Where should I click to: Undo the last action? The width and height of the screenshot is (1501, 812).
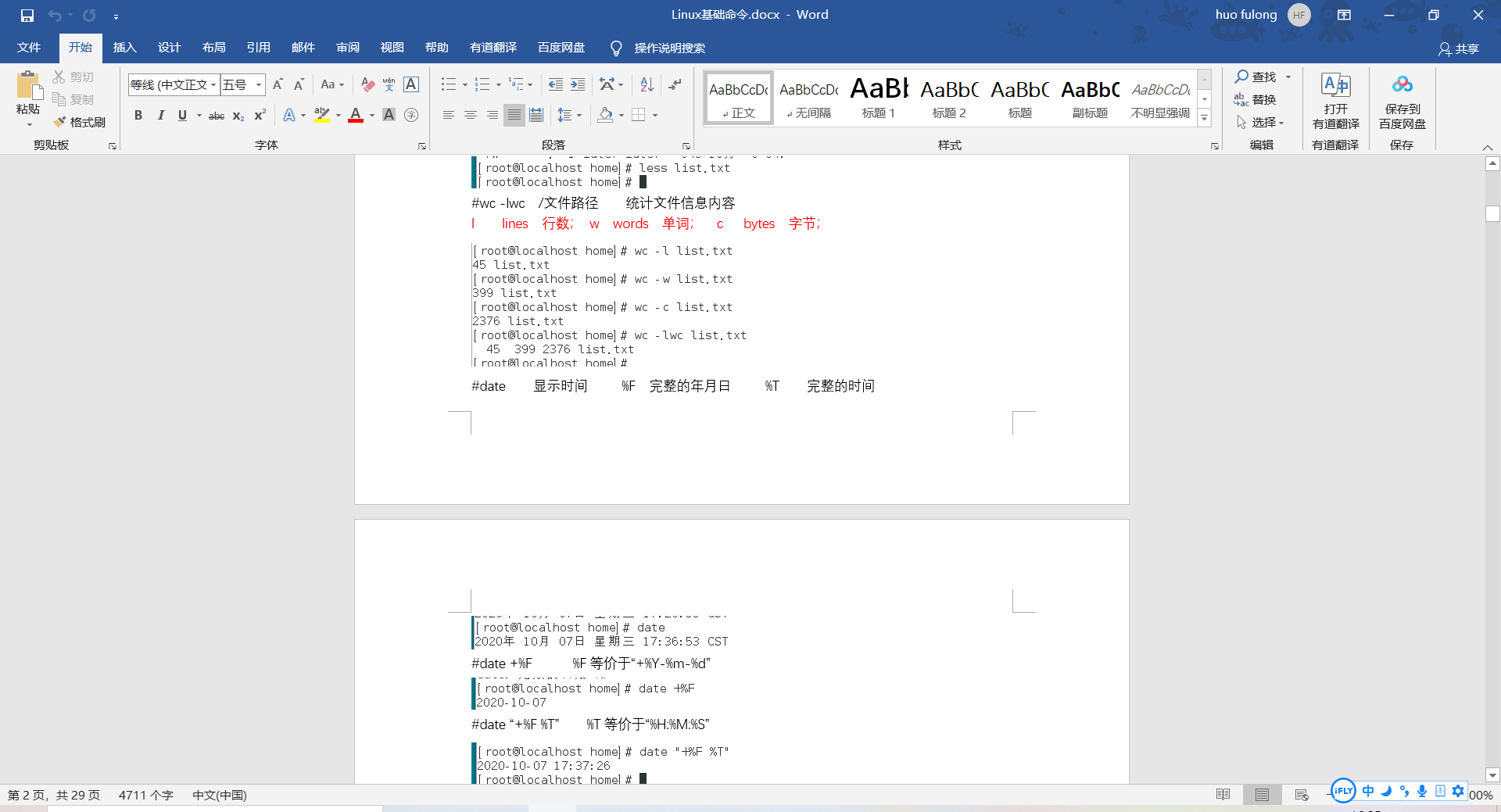(x=54, y=15)
